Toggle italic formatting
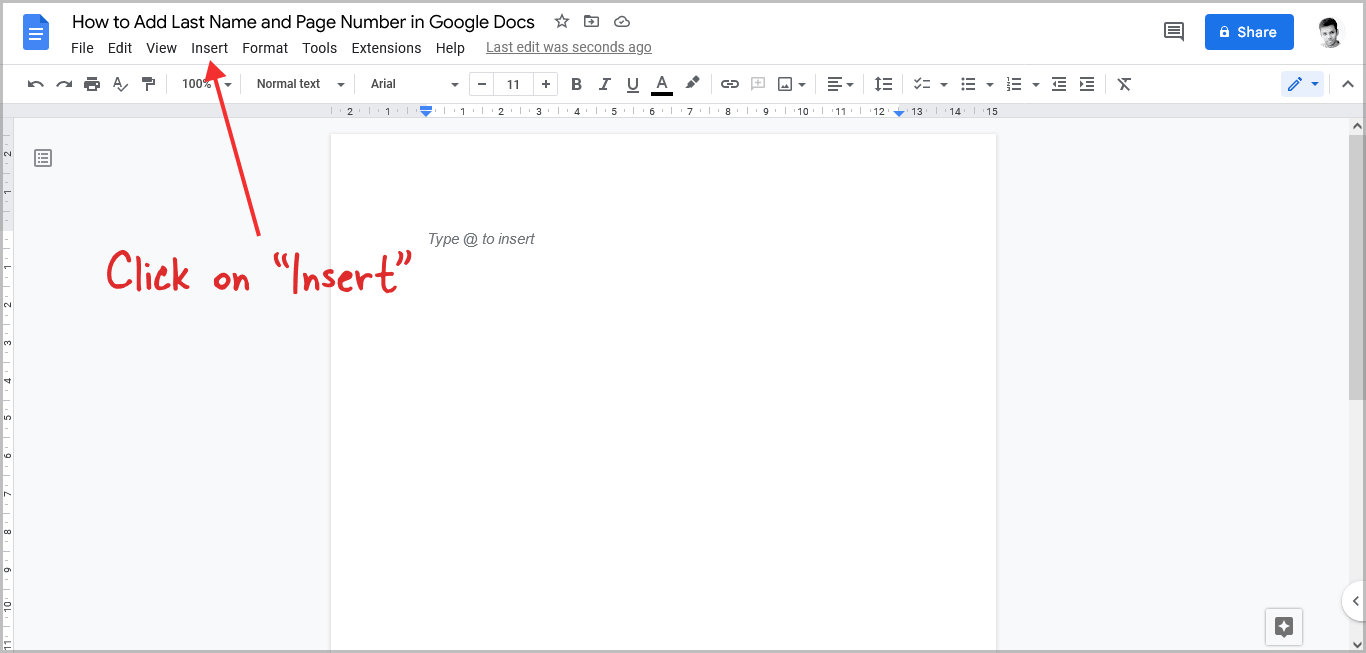The image size is (1366, 653). pyautogui.click(x=604, y=84)
